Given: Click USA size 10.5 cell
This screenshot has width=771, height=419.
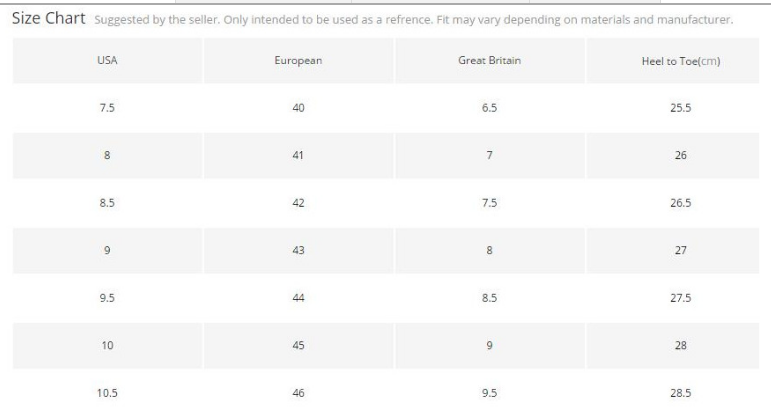Looking at the screenshot, I should (x=107, y=393).
